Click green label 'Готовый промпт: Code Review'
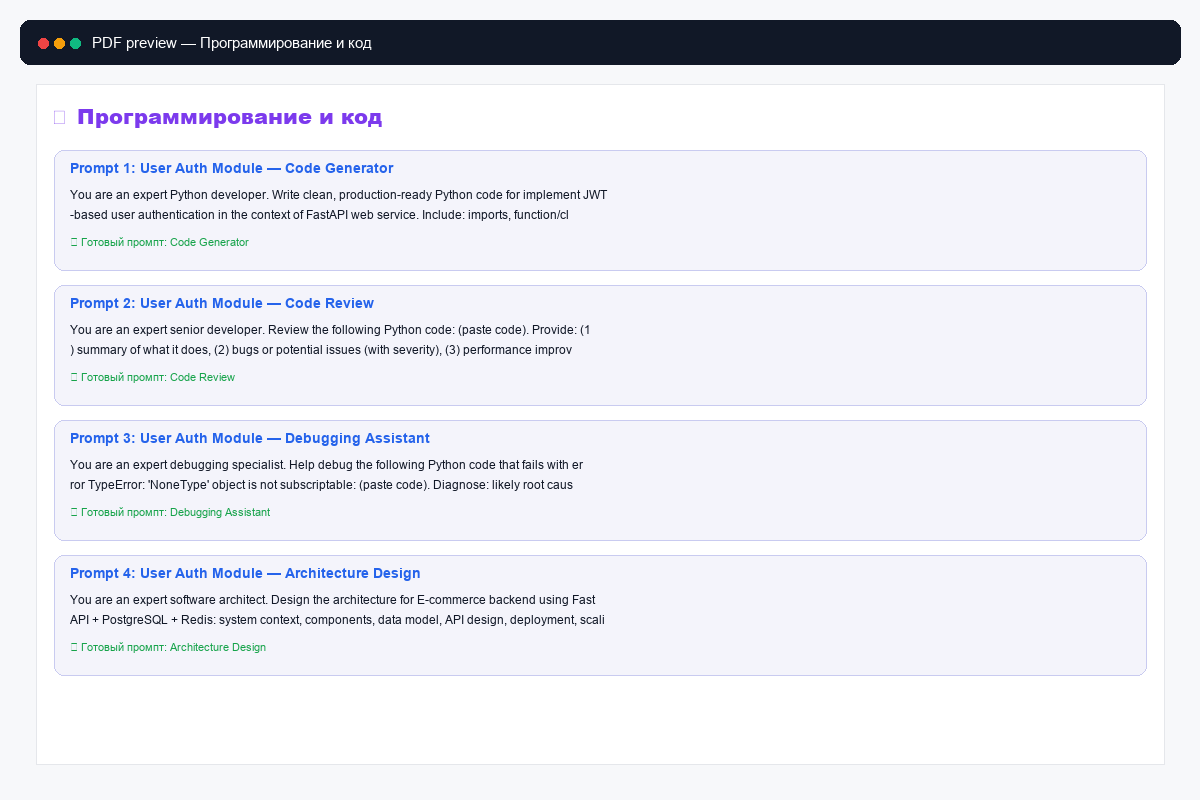The image size is (1200, 800). tap(158, 377)
